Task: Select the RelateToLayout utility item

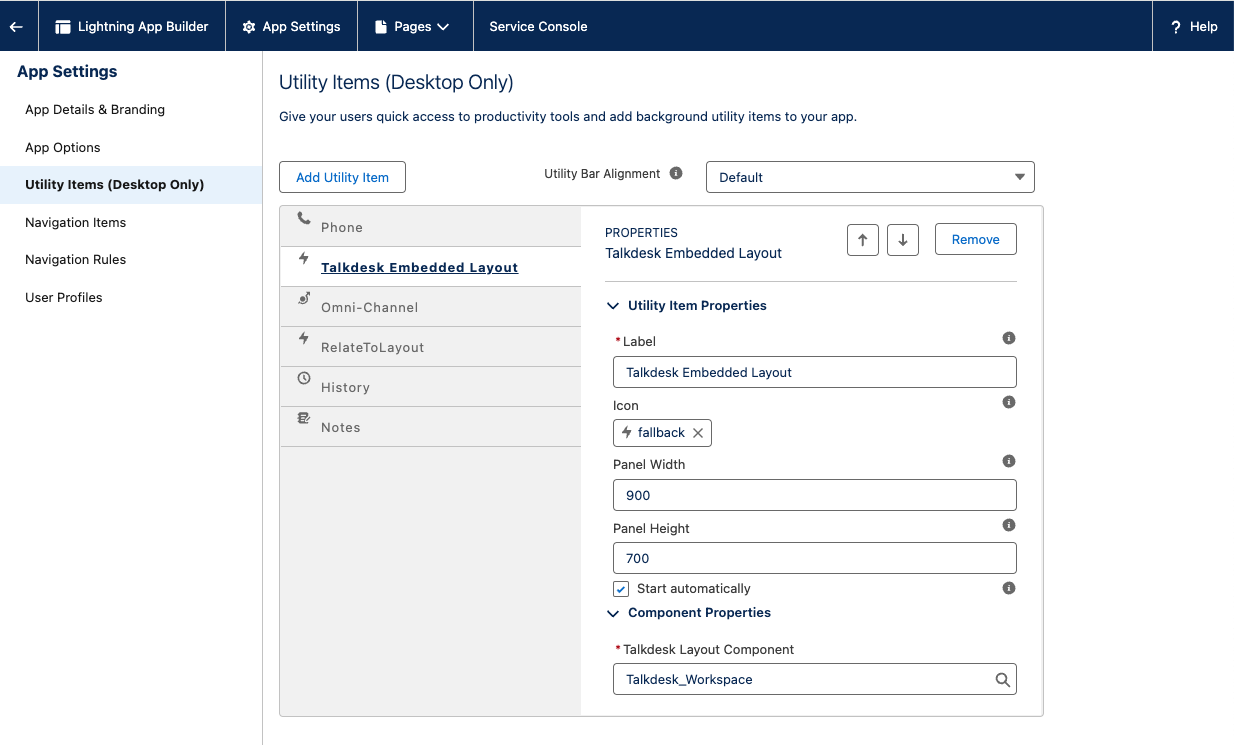Action: click(x=431, y=347)
